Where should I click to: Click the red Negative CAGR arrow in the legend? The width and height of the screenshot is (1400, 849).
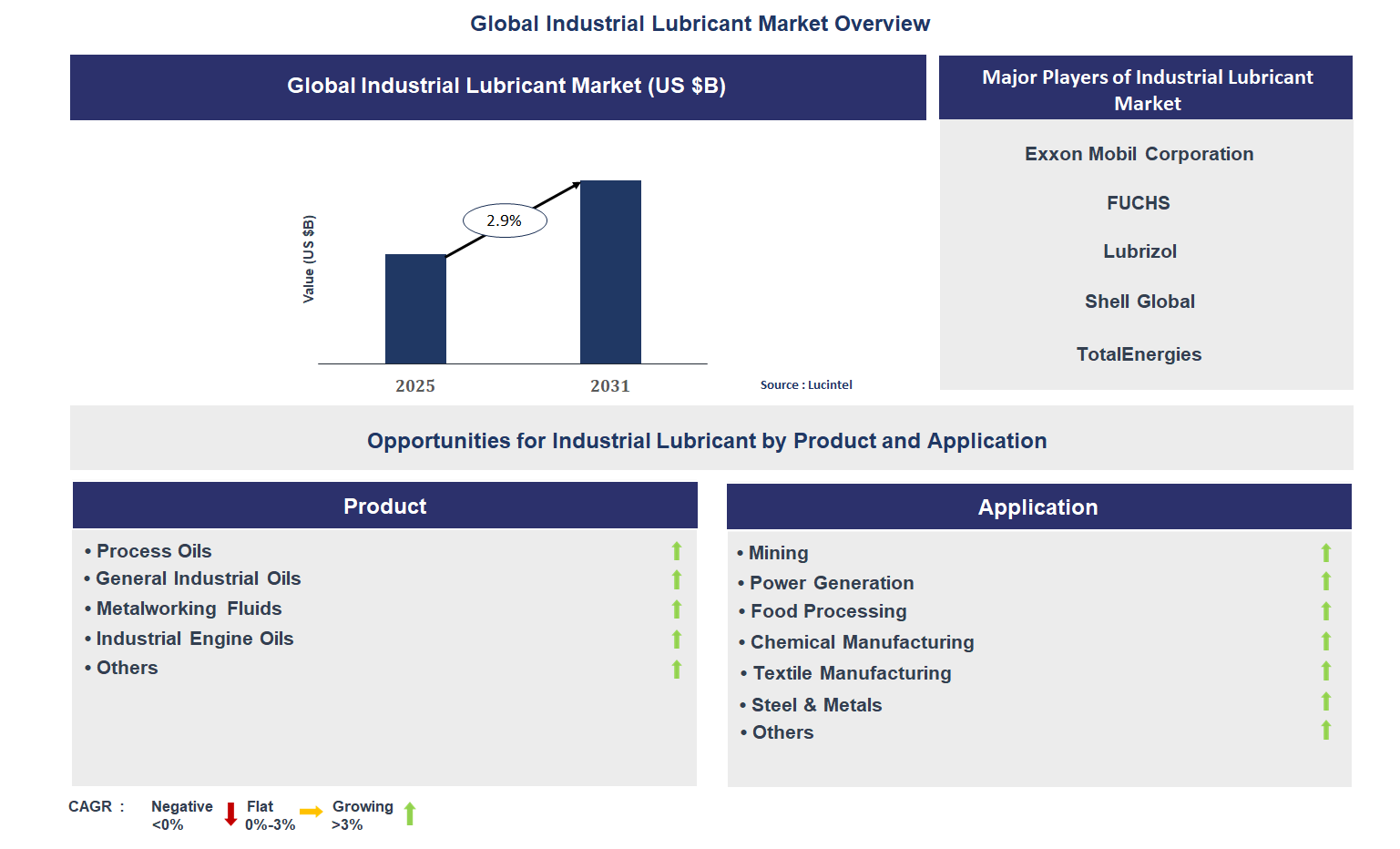230,814
